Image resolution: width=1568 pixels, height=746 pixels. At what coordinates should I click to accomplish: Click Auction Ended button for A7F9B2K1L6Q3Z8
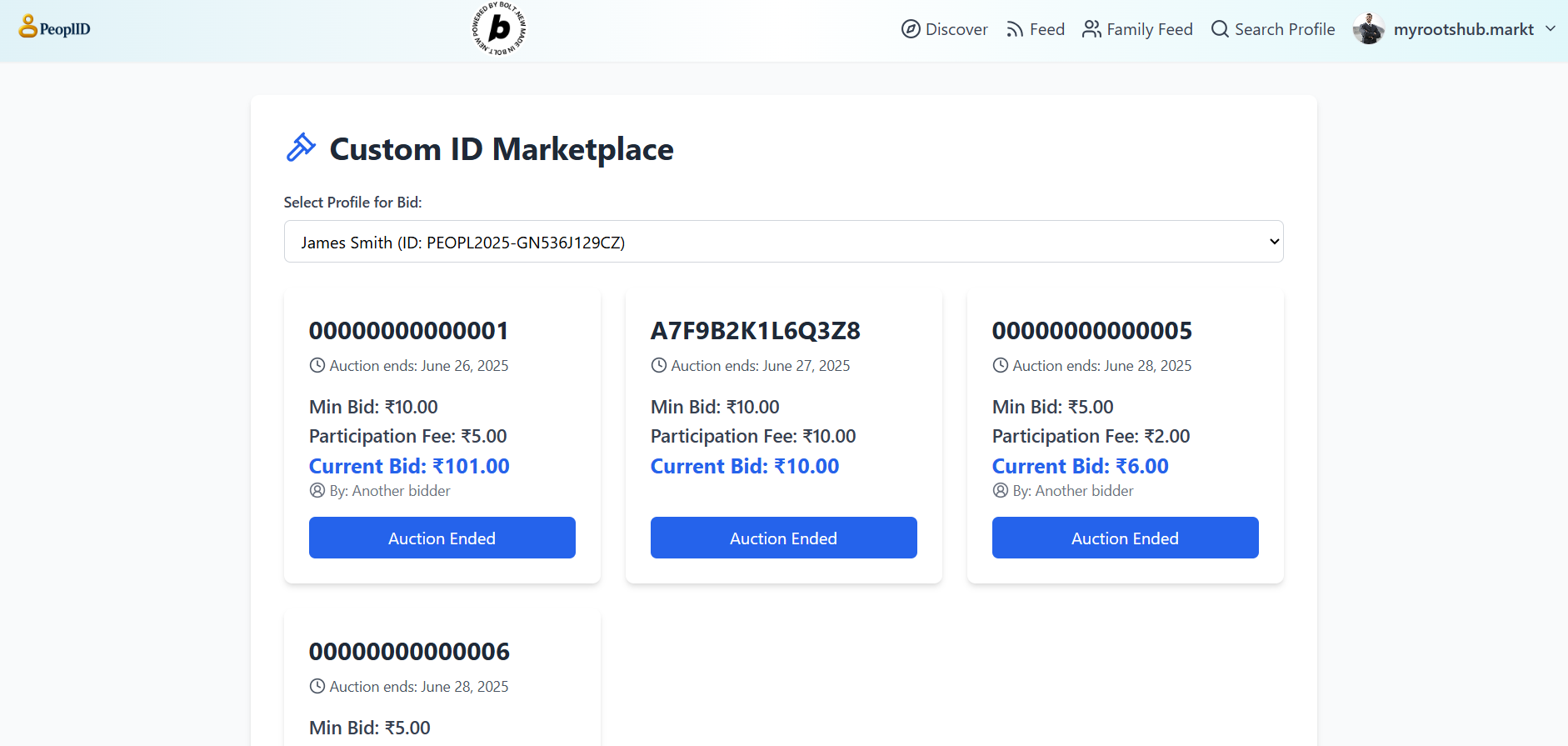point(783,538)
